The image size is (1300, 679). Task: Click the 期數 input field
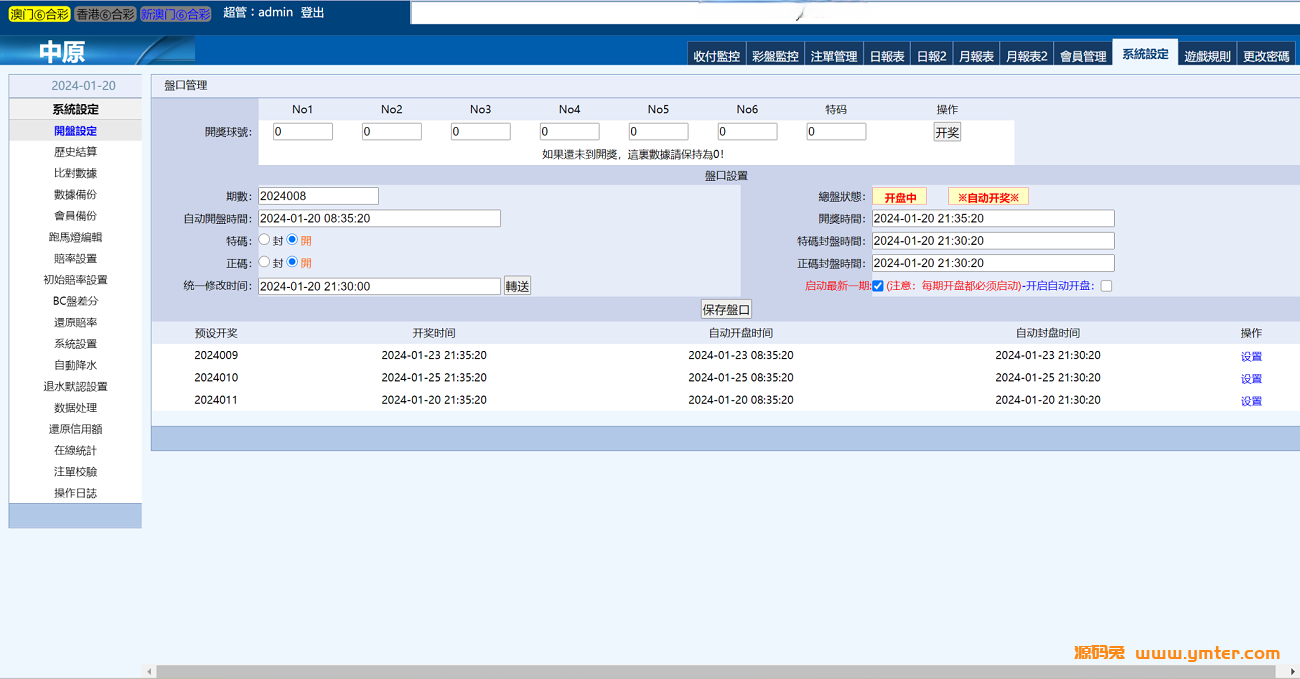click(x=319, y=196)
